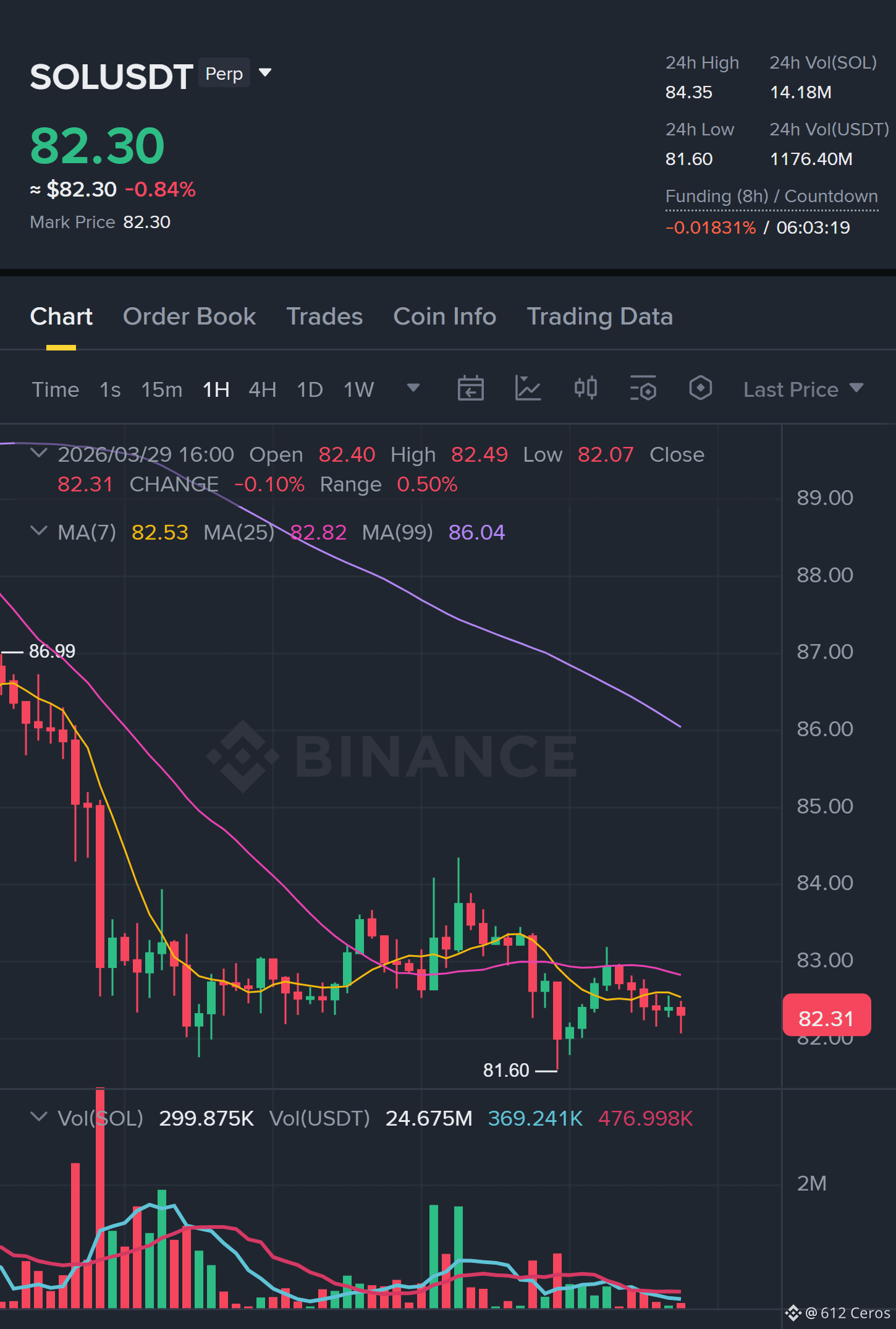The image size is (896, 1329).
Task: Click the Time interval option
Action: coord(56,389)
